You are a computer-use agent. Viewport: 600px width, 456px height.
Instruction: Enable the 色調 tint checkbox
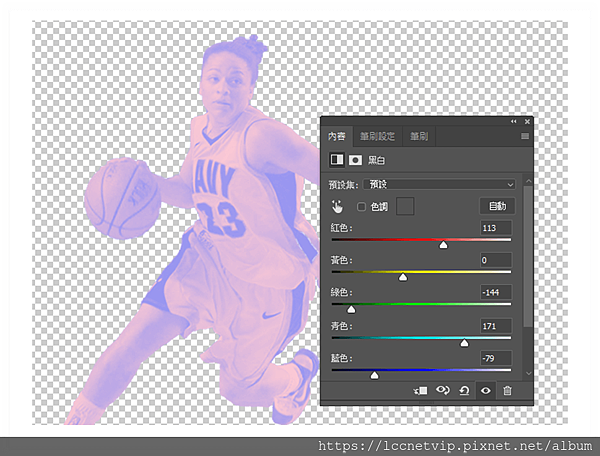pos(361,207)
